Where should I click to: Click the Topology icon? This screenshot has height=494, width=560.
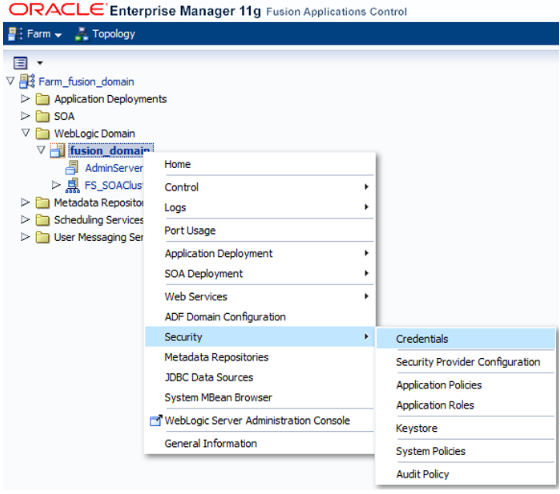[82, 34]
